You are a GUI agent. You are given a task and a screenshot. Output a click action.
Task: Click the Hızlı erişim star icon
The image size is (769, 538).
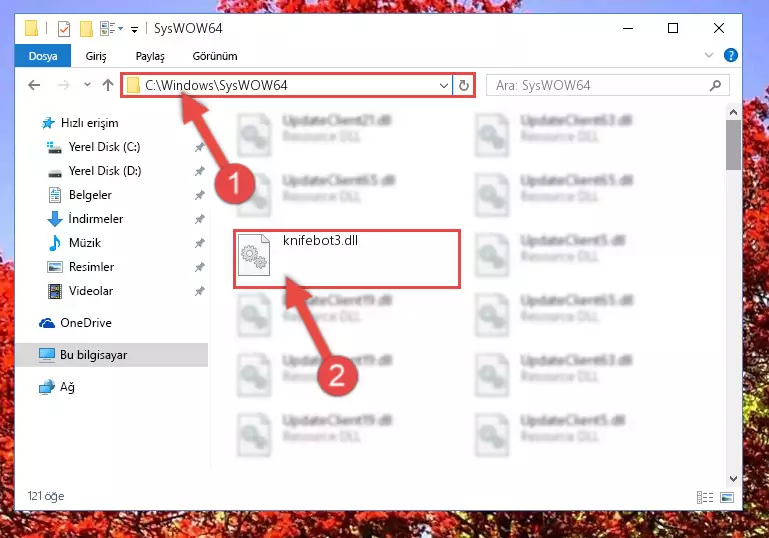point(48,123)
